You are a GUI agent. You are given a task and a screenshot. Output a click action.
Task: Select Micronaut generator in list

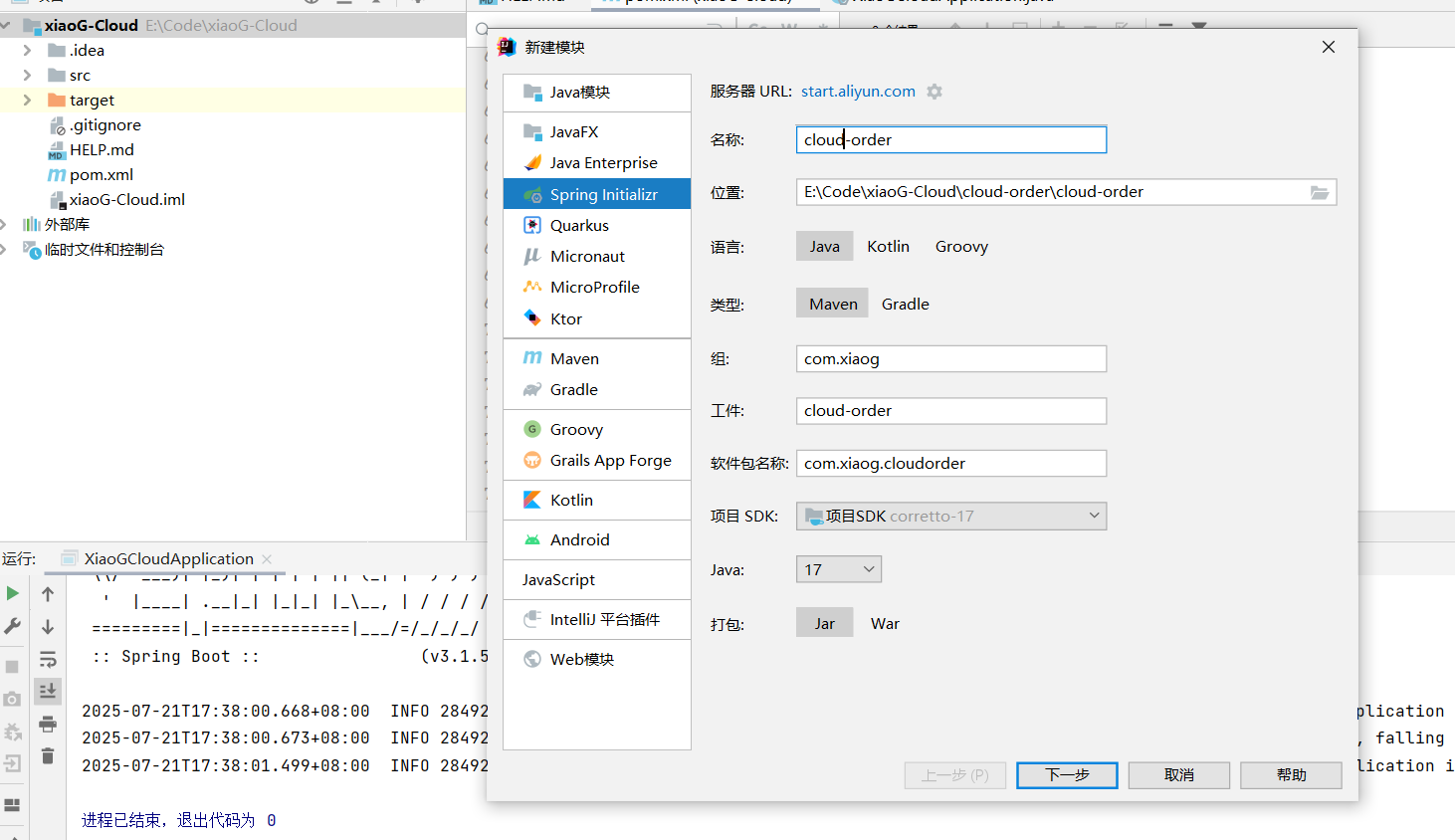(x=597, y=256)
